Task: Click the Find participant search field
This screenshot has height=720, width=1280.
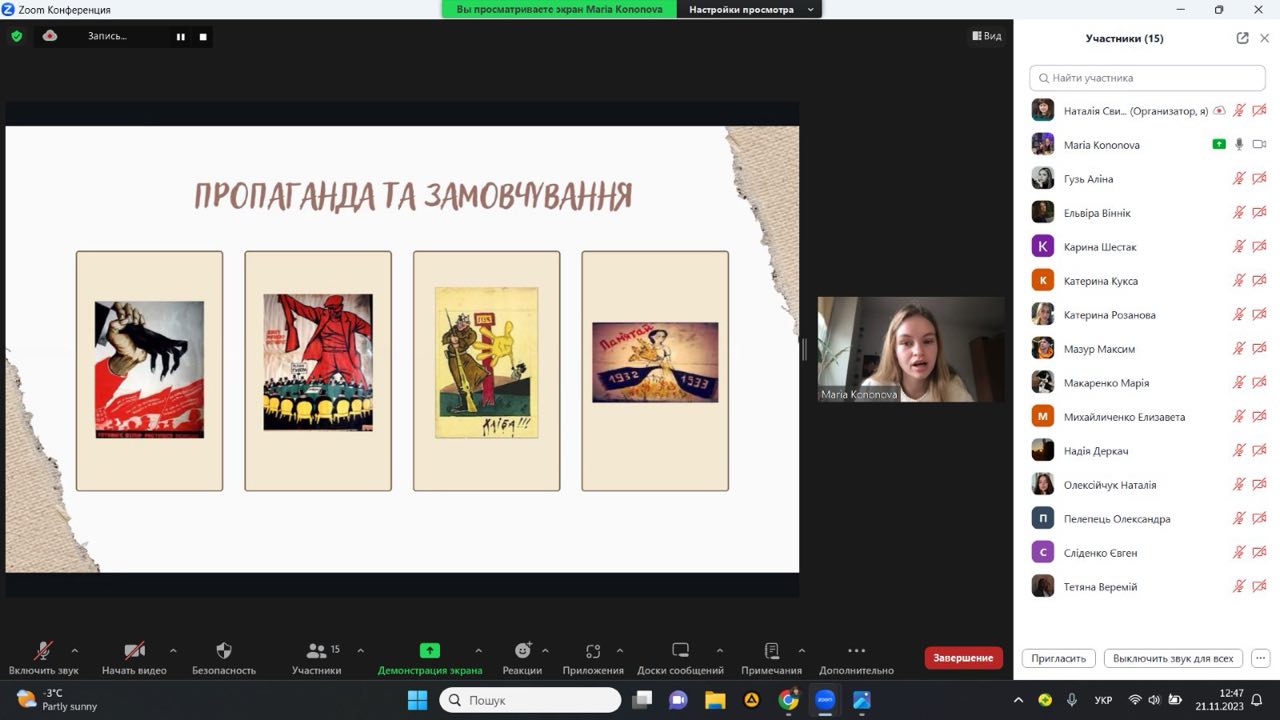Action: coord(1148,77)
